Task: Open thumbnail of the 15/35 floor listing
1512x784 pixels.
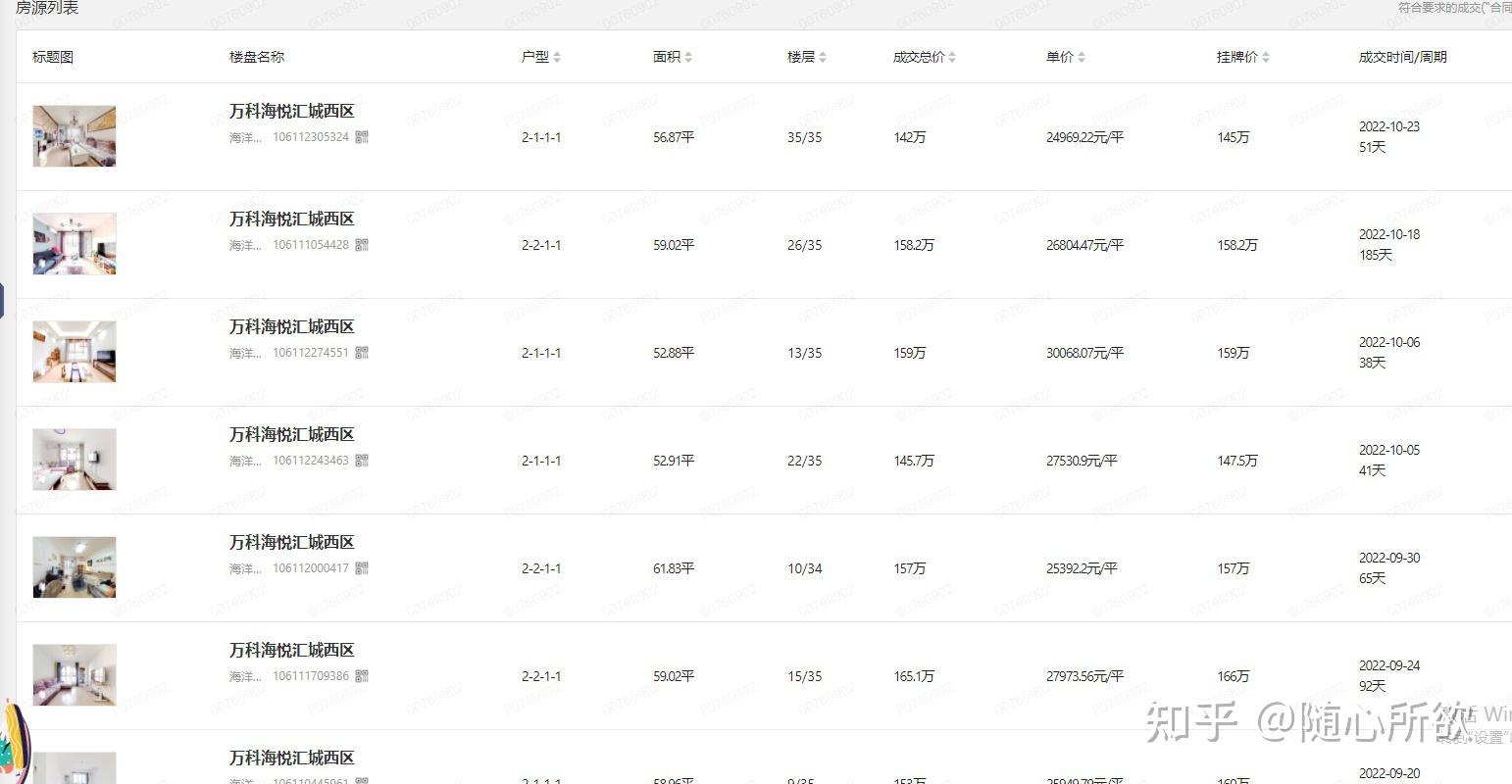Action: [75, 675]
